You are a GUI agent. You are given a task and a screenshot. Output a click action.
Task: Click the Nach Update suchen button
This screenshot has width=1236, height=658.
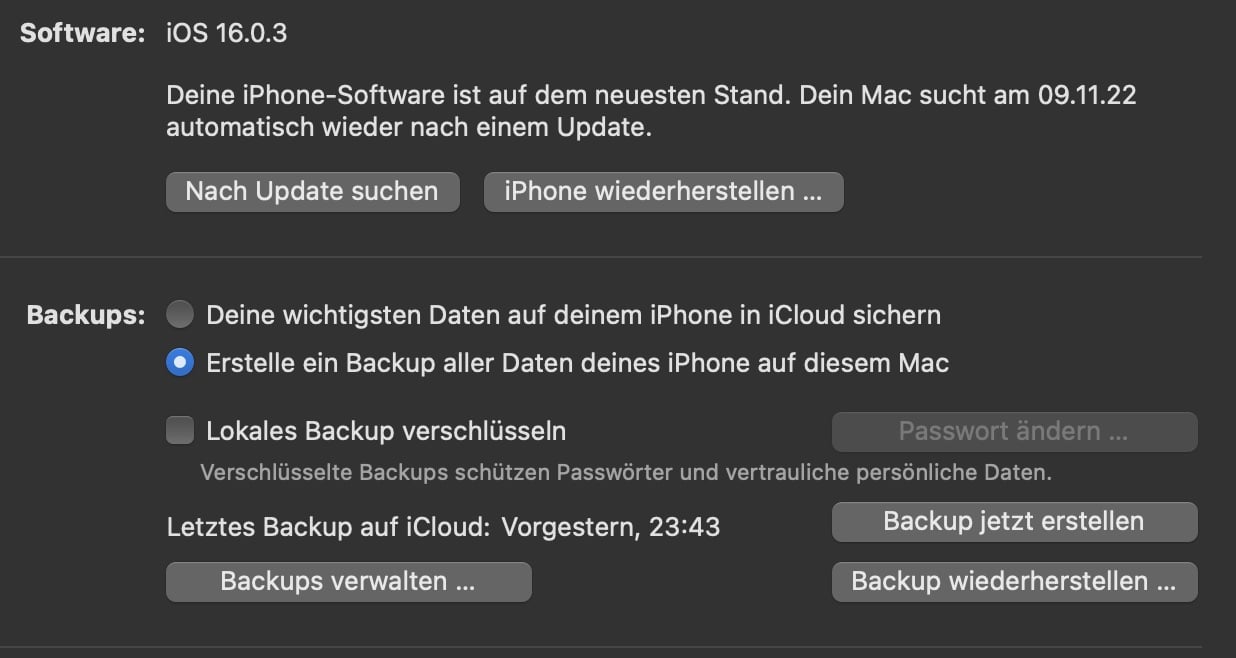pos(312,191)
